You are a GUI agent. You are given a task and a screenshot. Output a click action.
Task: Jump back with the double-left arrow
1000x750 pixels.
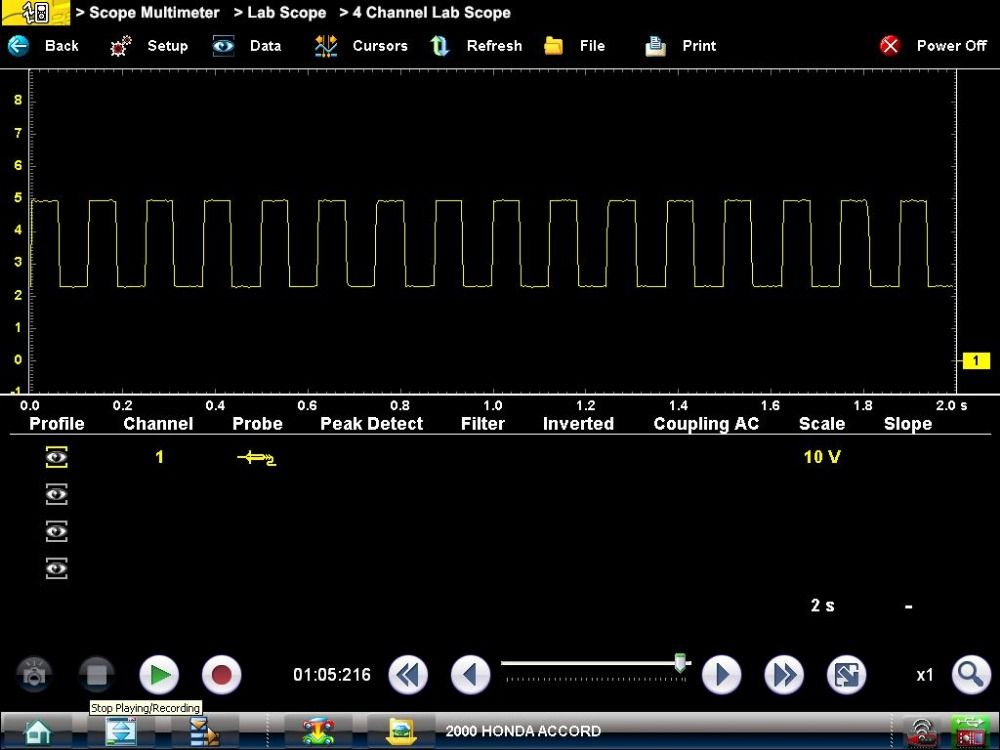[x=407, y=676]
